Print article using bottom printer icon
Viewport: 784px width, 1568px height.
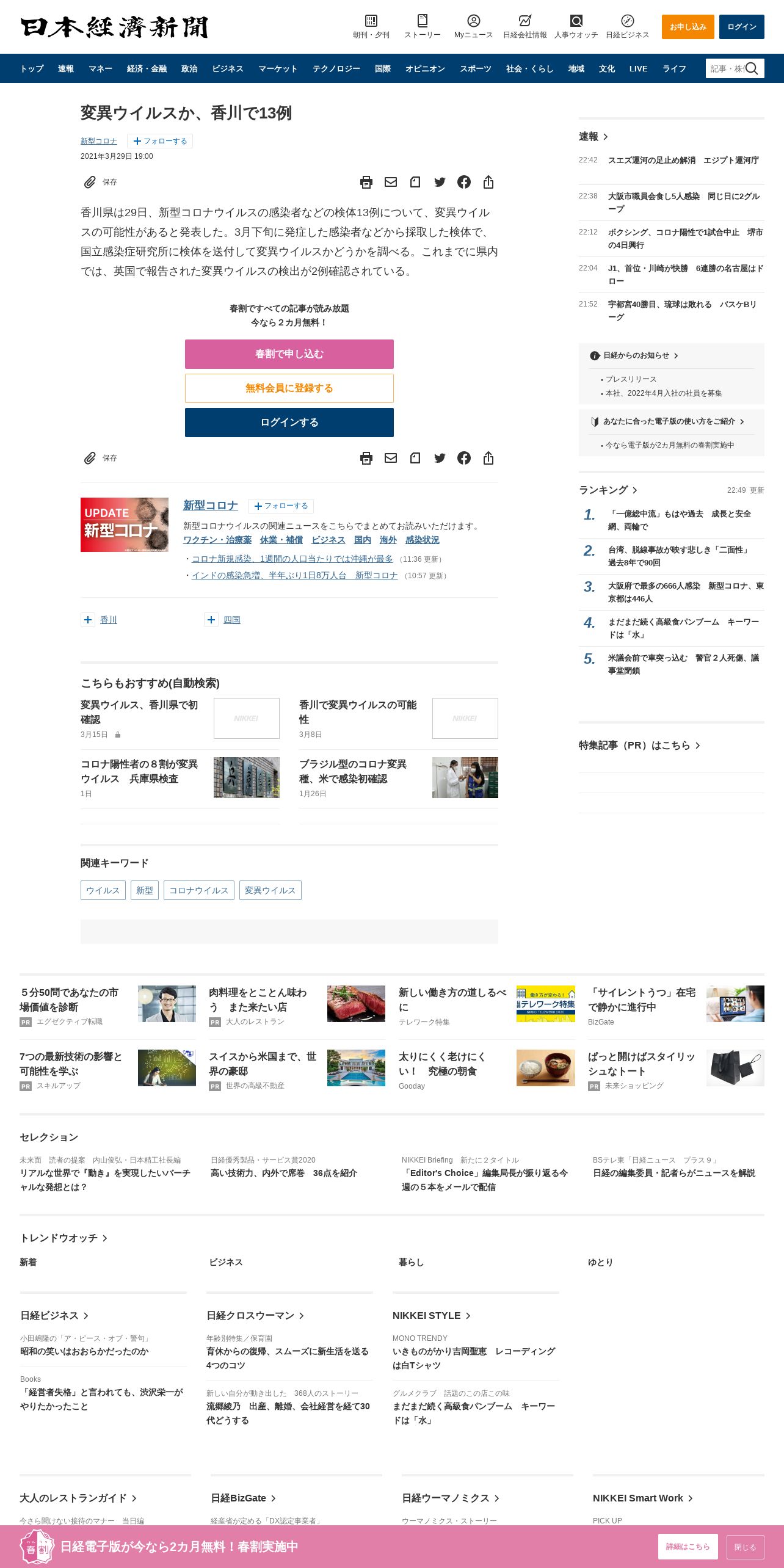point(366,458)
